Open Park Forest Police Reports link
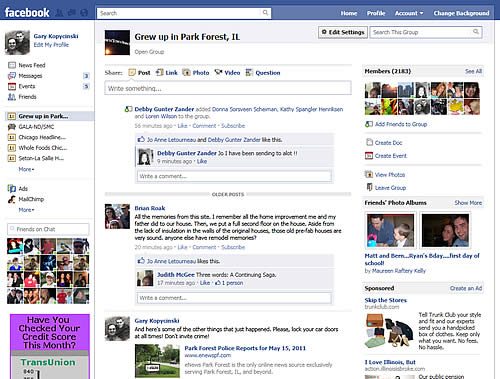Image resolution: width=500 pixels, height=379 pixels. coord(245,348)
